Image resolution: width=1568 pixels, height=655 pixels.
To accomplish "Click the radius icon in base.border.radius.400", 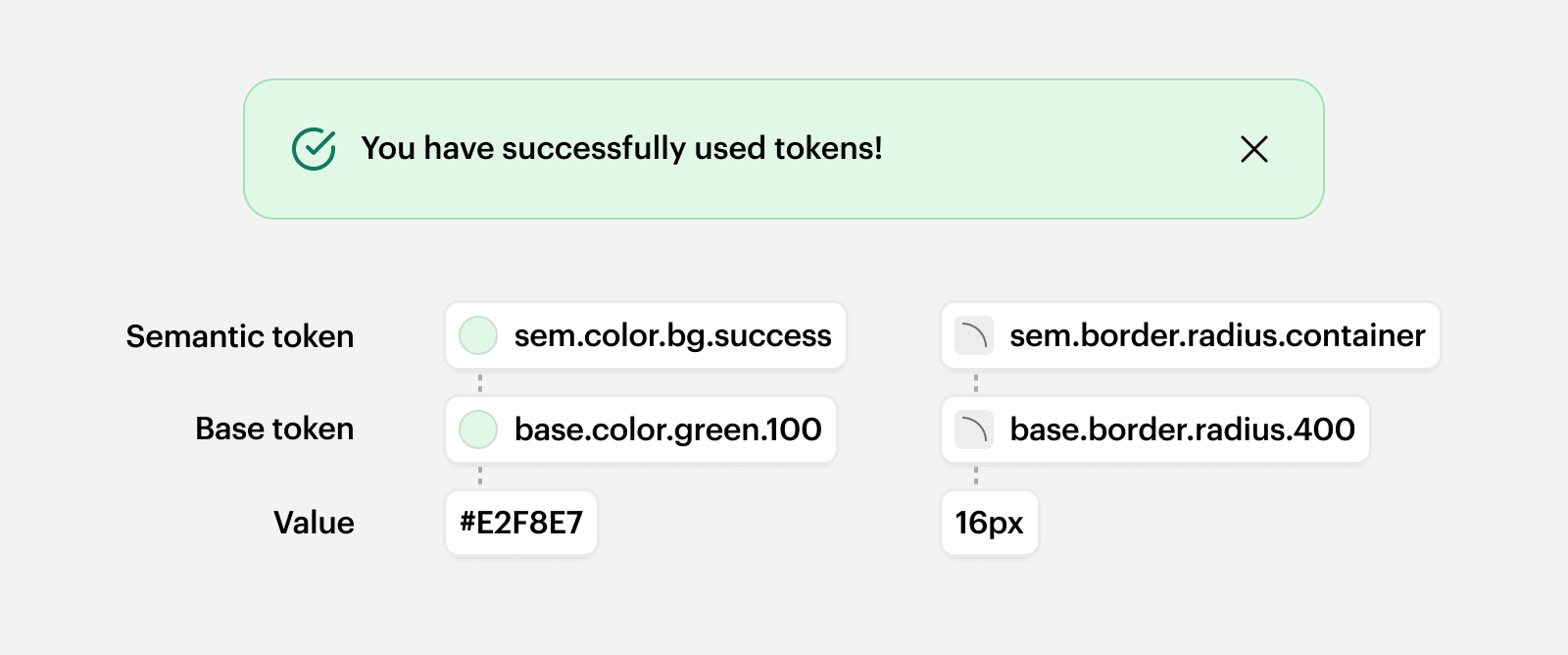I will tap(974, 429).
